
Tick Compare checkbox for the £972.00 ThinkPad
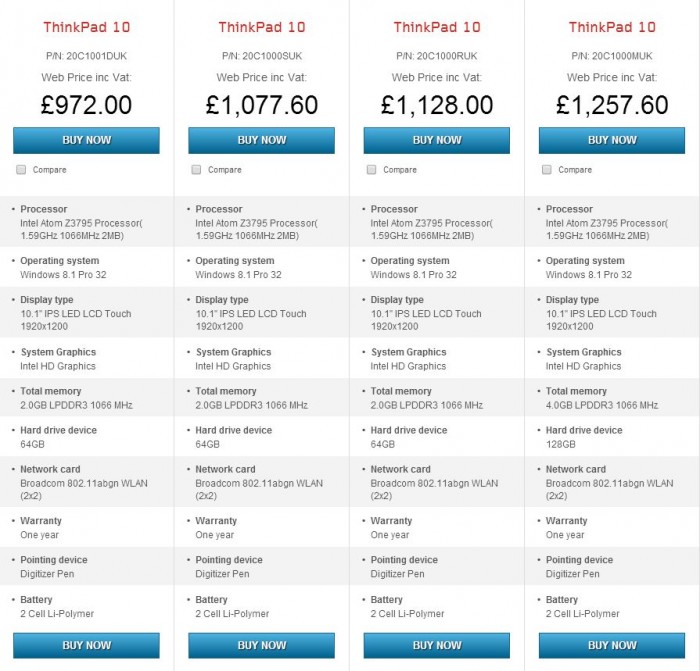click(21, 170)
